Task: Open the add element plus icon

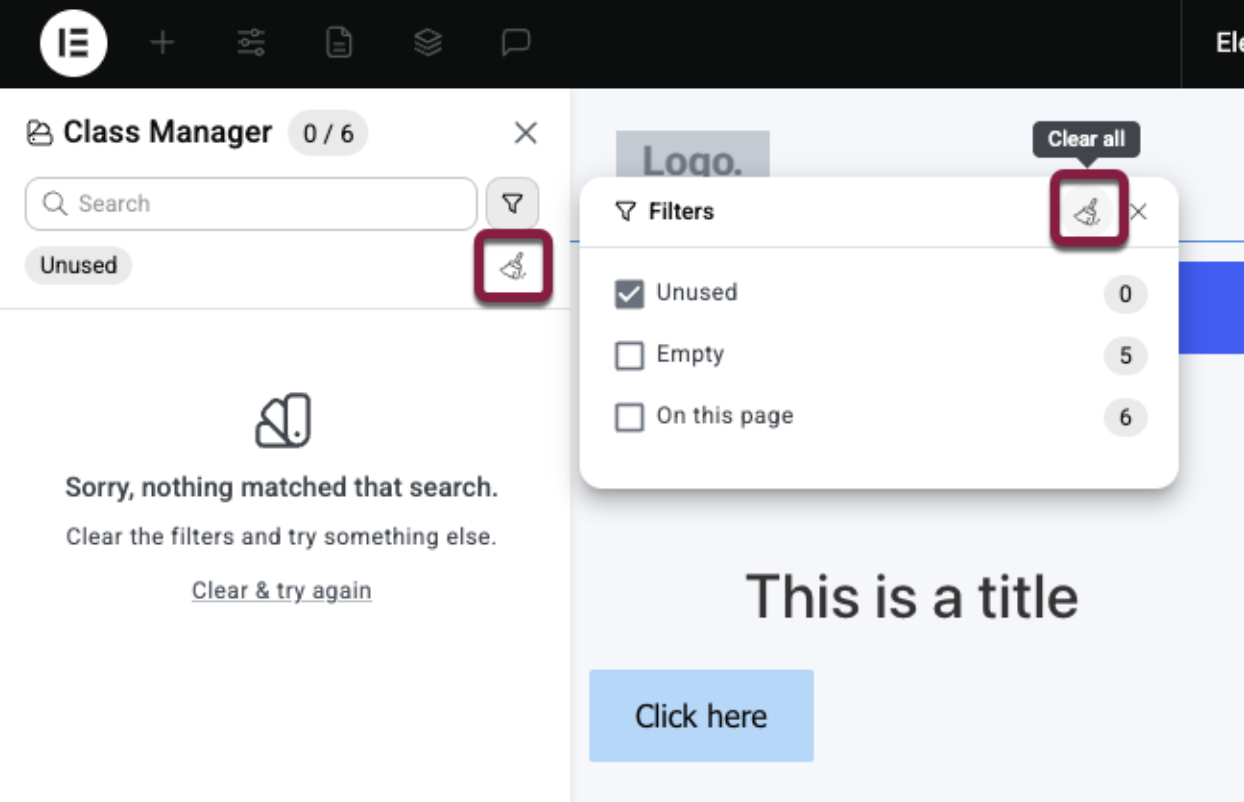Action: click(162, 43)
